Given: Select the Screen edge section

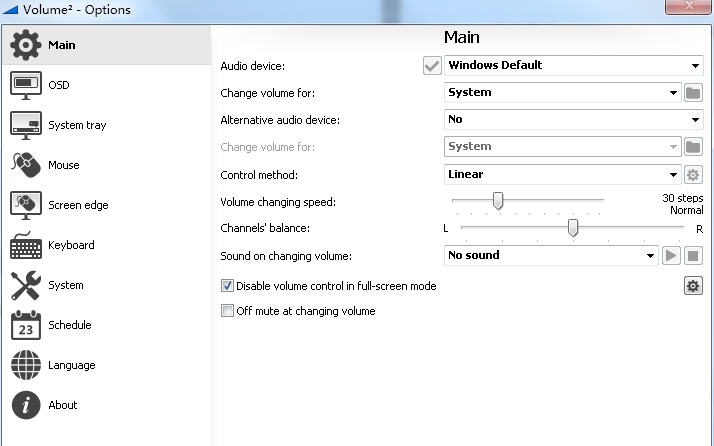Looking at the screenshot, I should pos(78,205).
